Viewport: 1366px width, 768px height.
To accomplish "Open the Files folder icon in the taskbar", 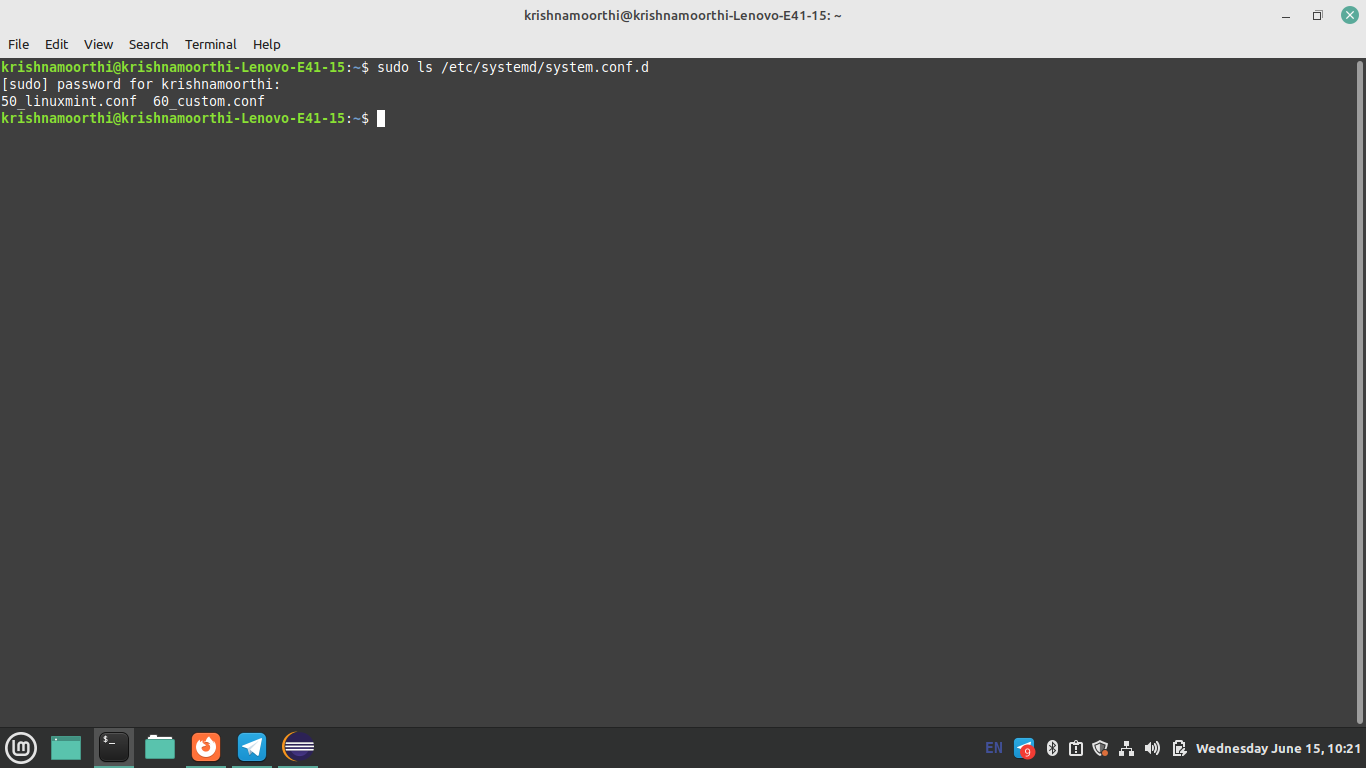I will click(x=160, y=747).
